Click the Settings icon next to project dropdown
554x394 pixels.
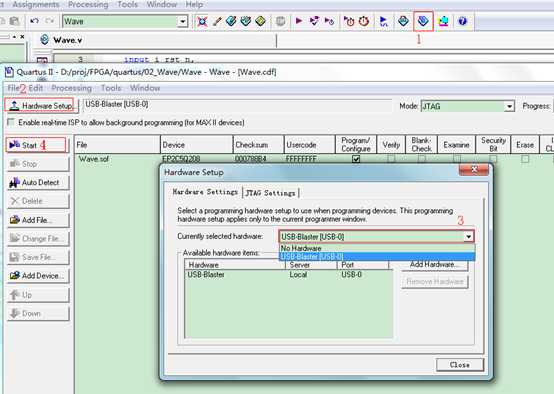tap(202, 21)
